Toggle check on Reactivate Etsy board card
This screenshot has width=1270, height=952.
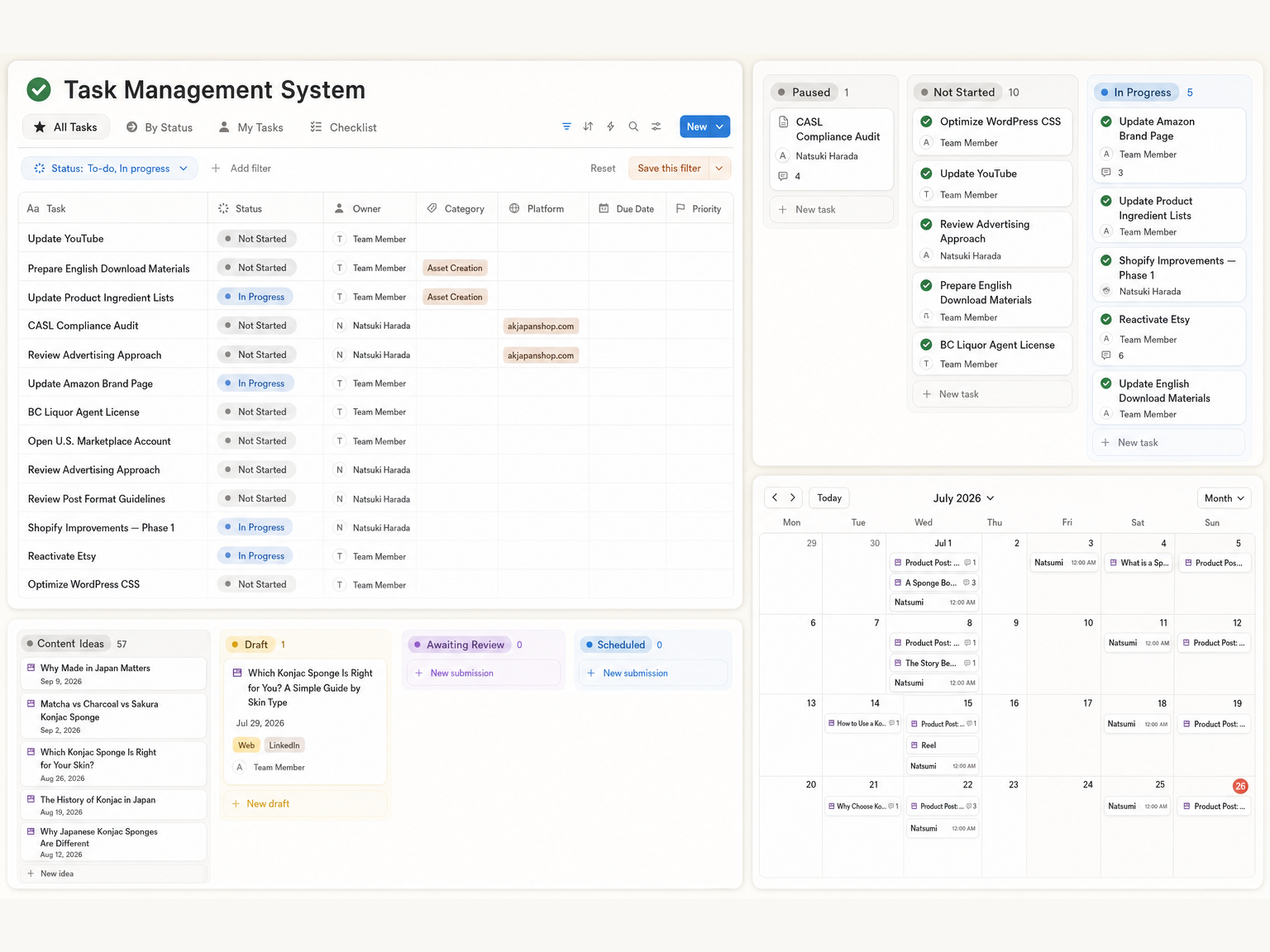[x=1106, y=319]
